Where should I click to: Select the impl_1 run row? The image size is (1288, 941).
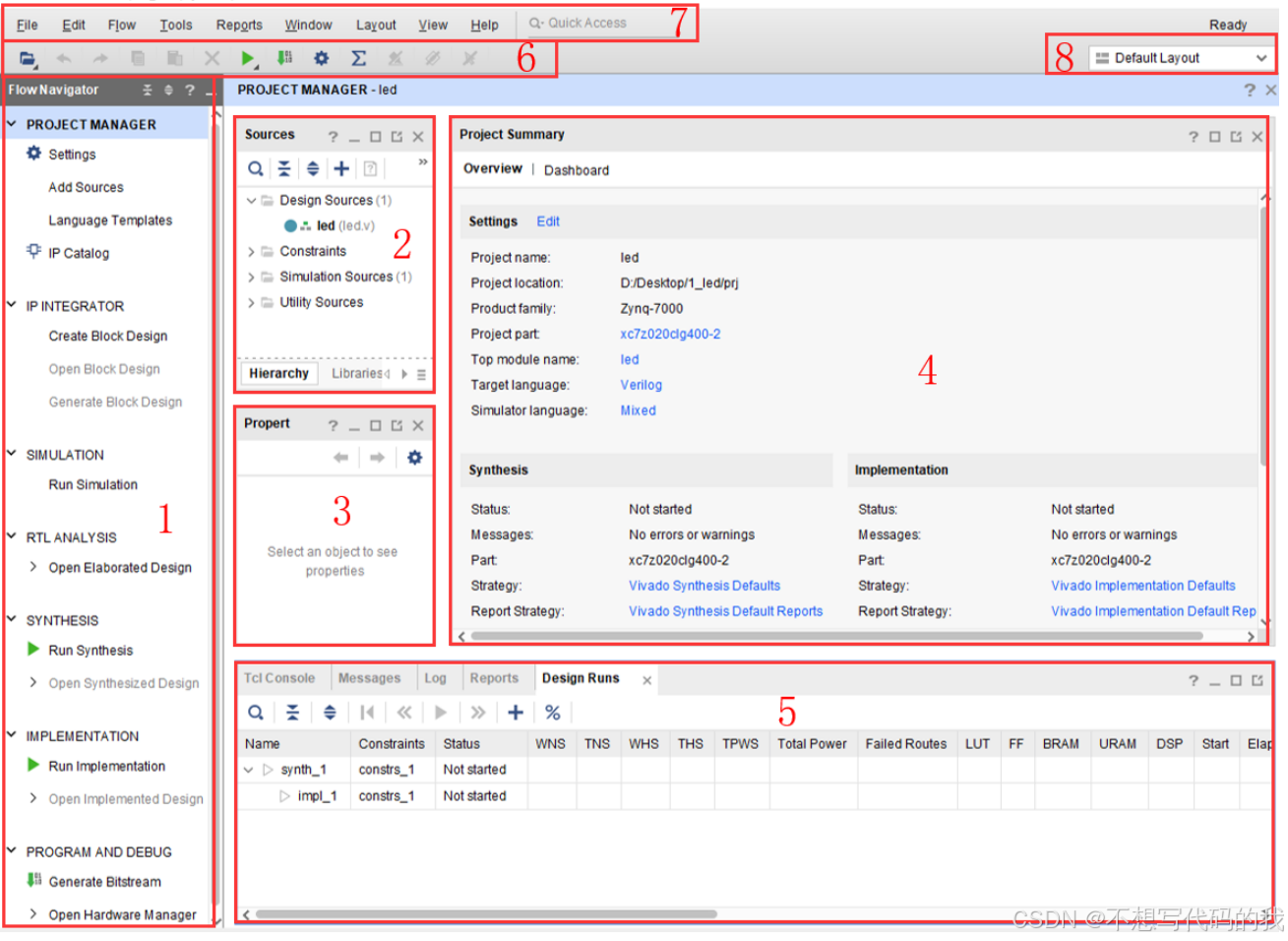[755, 795]
